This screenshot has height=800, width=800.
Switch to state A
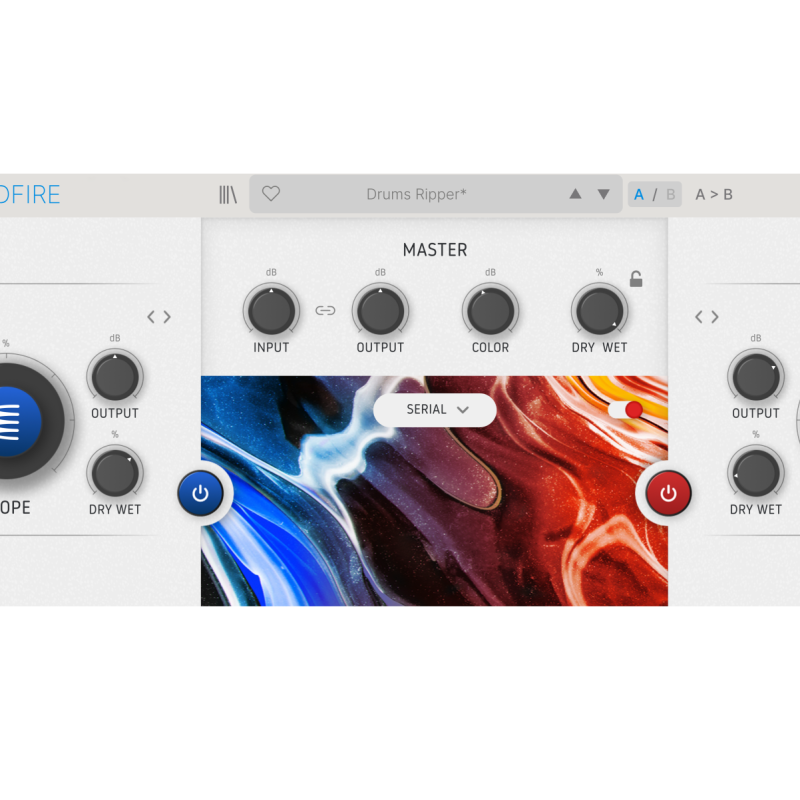click(639, 194)
